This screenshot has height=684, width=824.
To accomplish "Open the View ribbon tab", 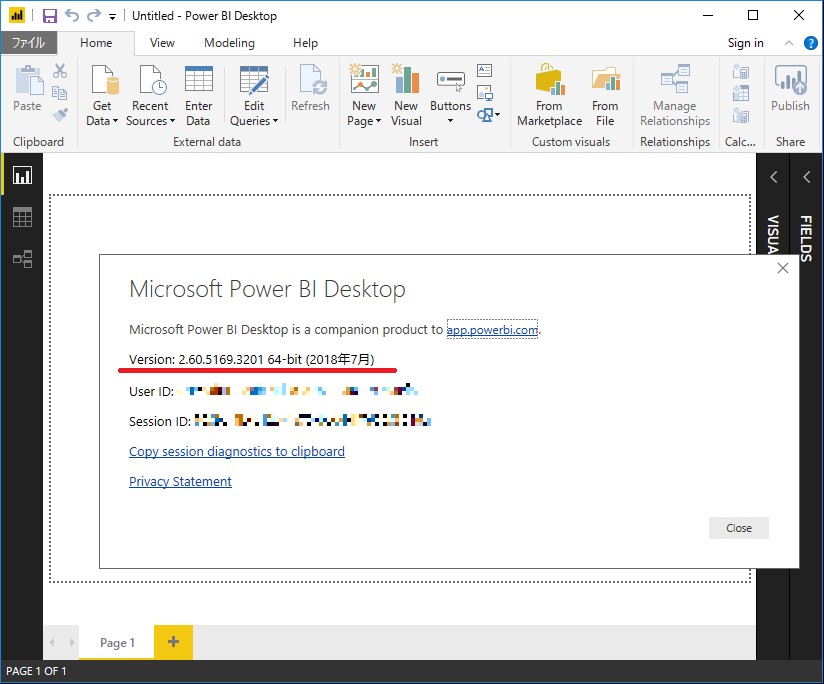I will tap(162, 43).
